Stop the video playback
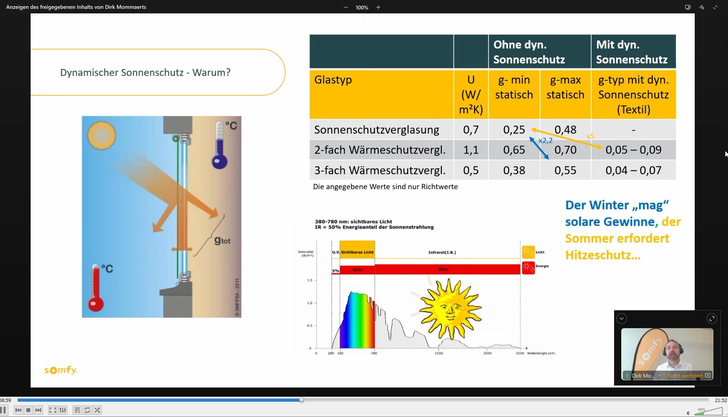This screenshot has height=417, width=728. tap(29, 410)
